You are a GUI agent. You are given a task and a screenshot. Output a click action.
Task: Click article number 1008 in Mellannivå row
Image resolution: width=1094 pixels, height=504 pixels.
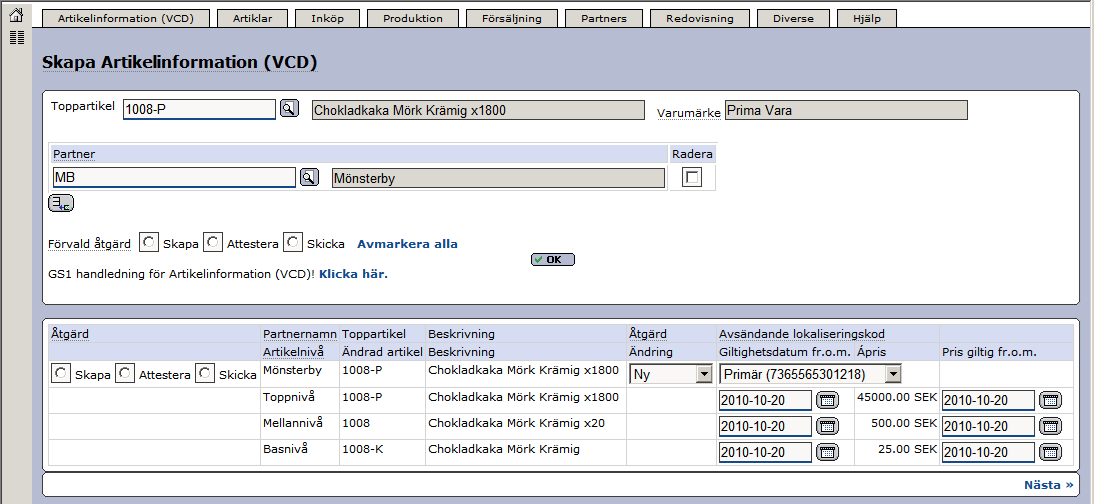pyautogui.click(x=356, y=423)
